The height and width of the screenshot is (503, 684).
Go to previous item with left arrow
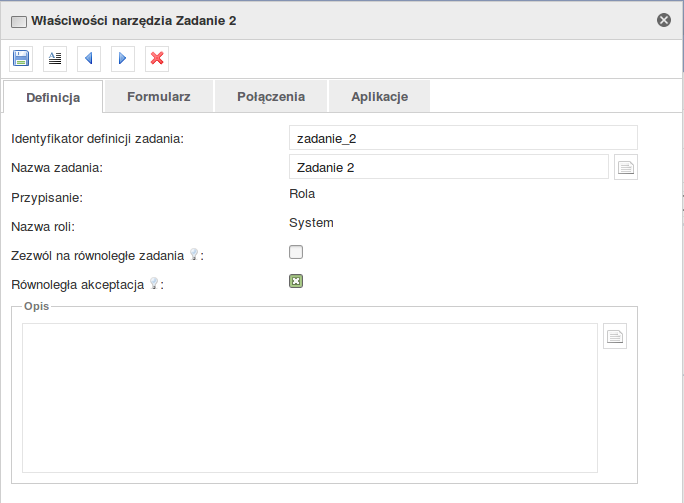coord(89,58)
